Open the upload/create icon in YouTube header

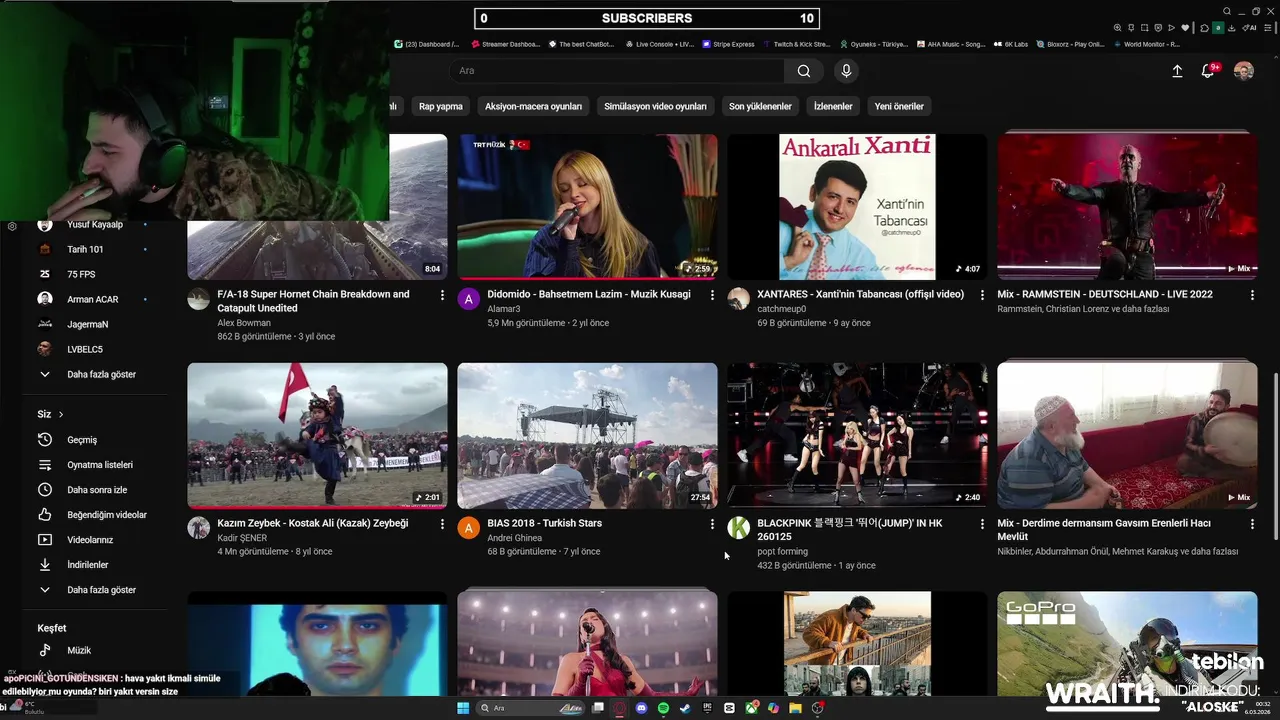point(1177,71)
